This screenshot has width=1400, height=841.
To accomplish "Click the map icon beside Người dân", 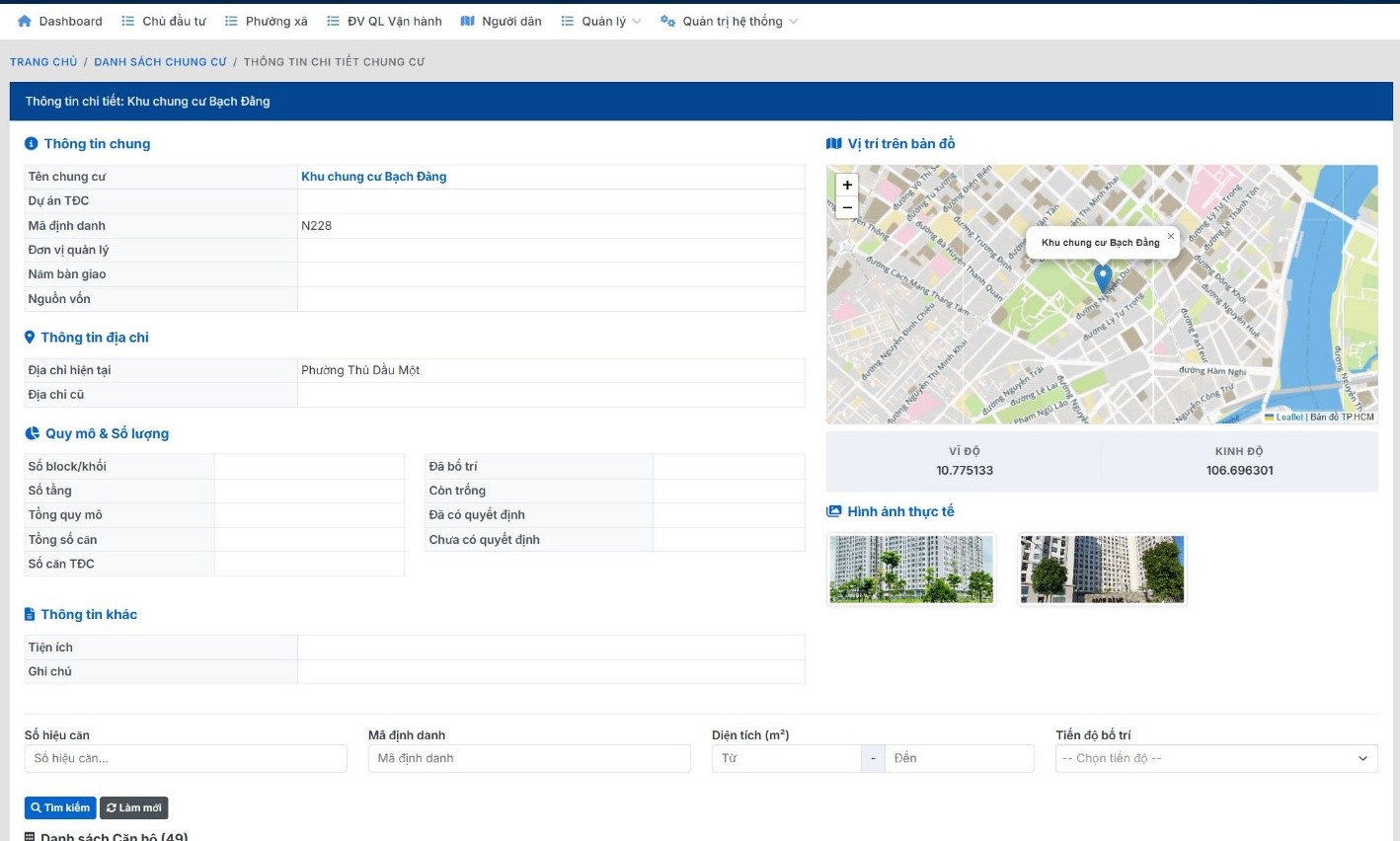I will (468, 21).
